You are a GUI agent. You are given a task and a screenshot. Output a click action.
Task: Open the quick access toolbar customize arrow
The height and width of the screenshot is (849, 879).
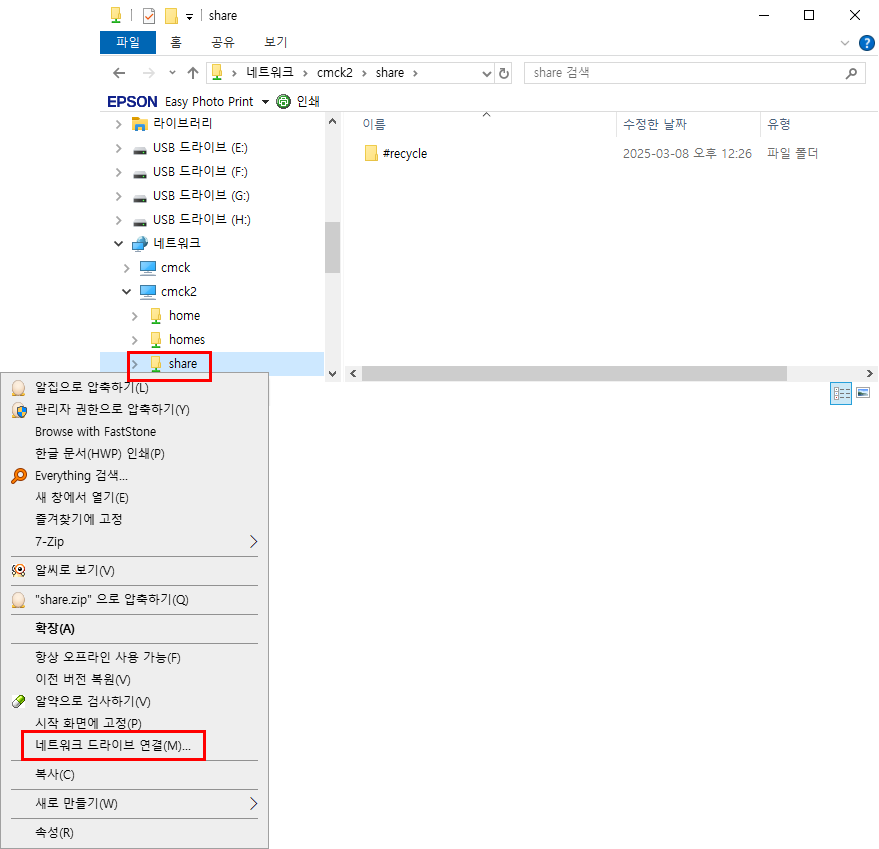[x=189, y=17]
